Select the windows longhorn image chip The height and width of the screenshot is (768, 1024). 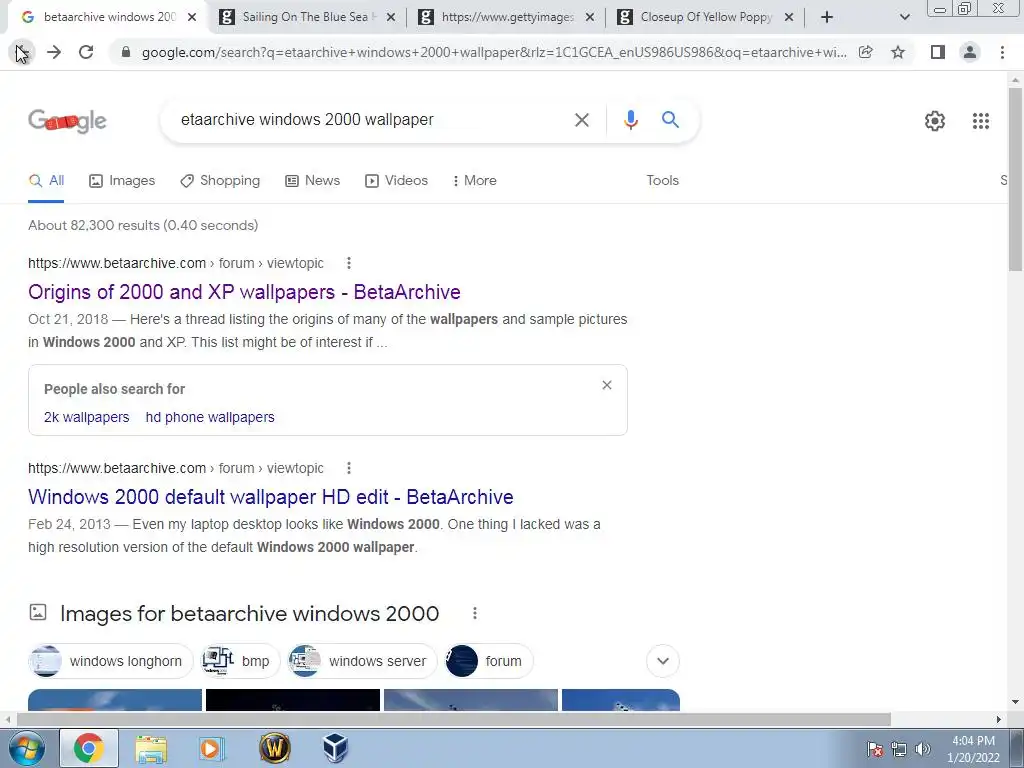110,661
